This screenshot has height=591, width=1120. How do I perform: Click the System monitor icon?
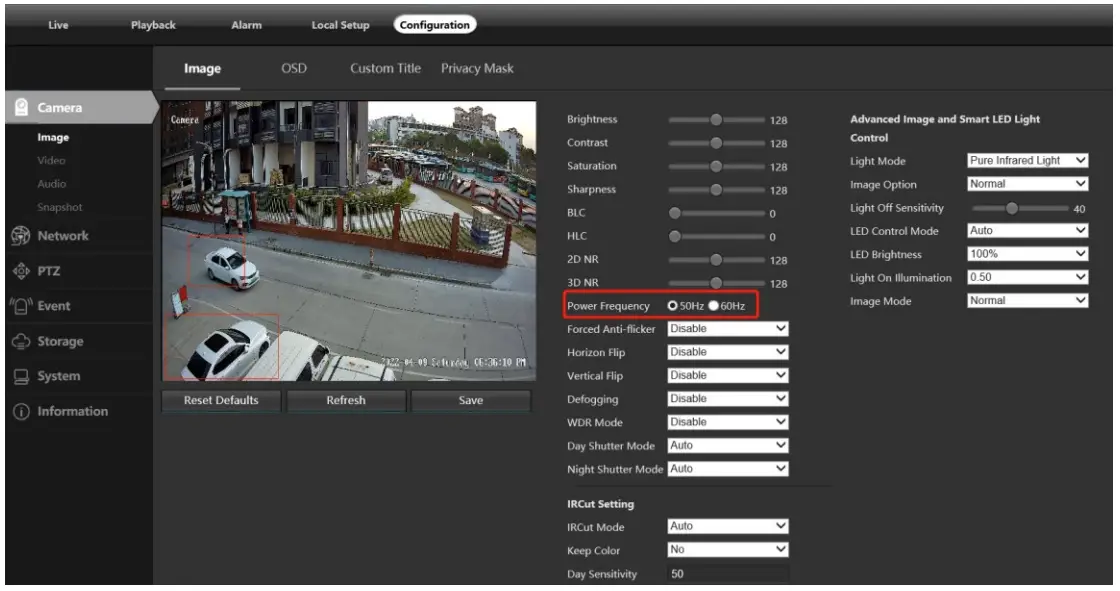pyautogui.click(x=20, y=376)
